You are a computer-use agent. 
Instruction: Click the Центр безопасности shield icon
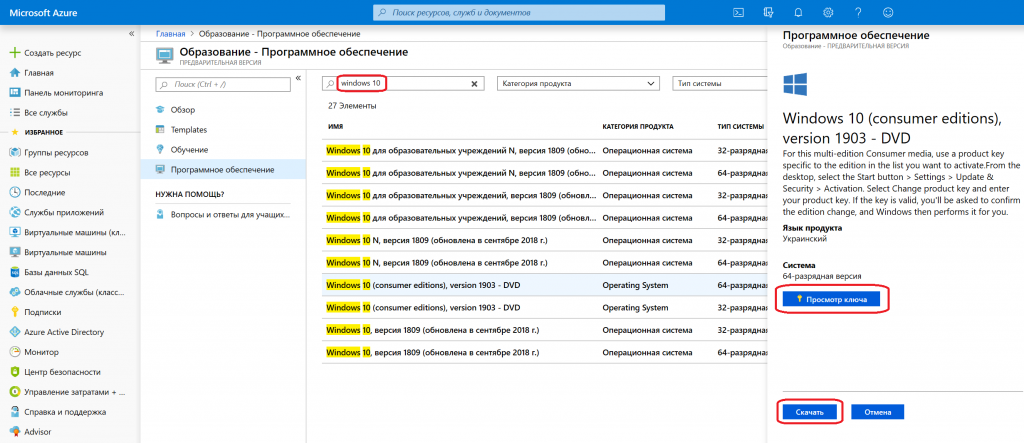tap(14, 372)
